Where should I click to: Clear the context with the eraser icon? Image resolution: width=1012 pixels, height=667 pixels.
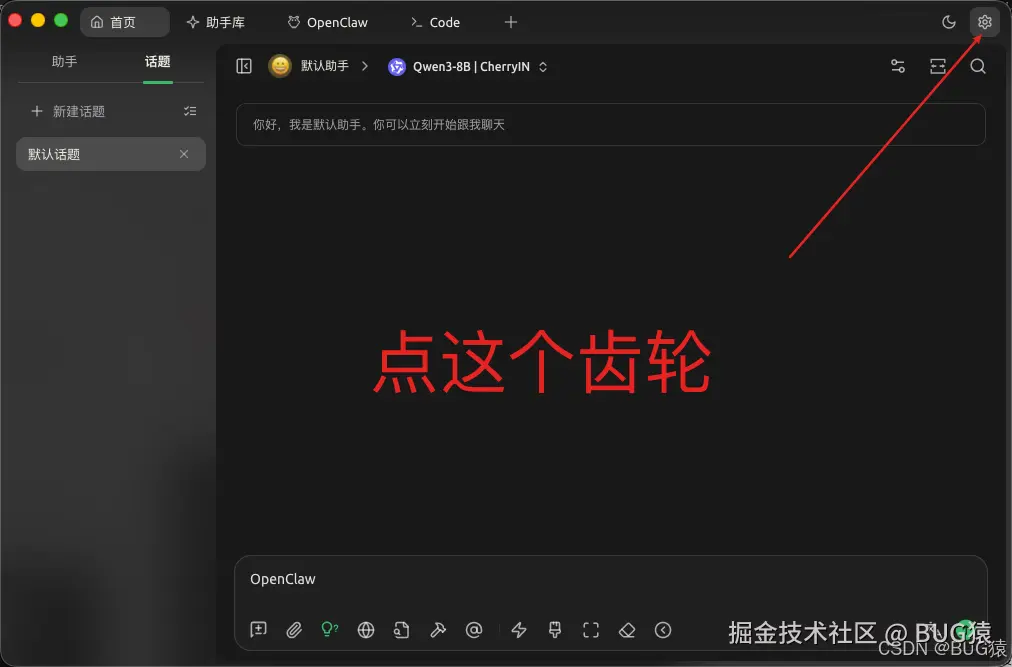[x=627, y=630]
